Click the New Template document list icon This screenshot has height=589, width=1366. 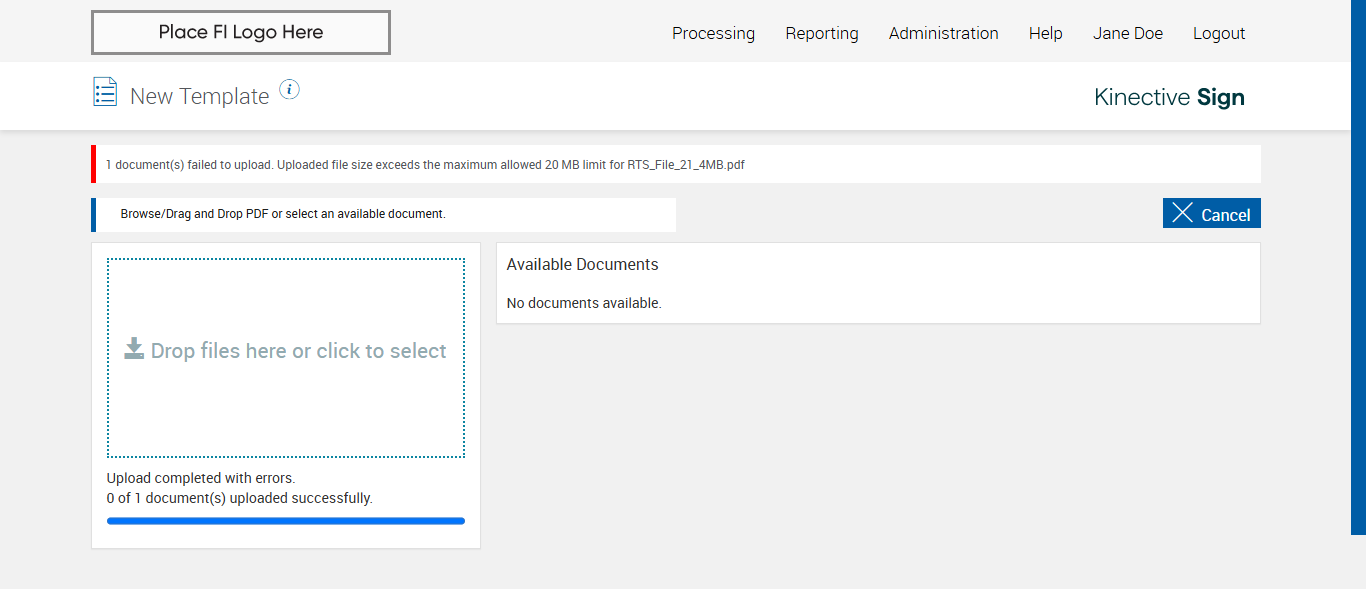[105, 92]
